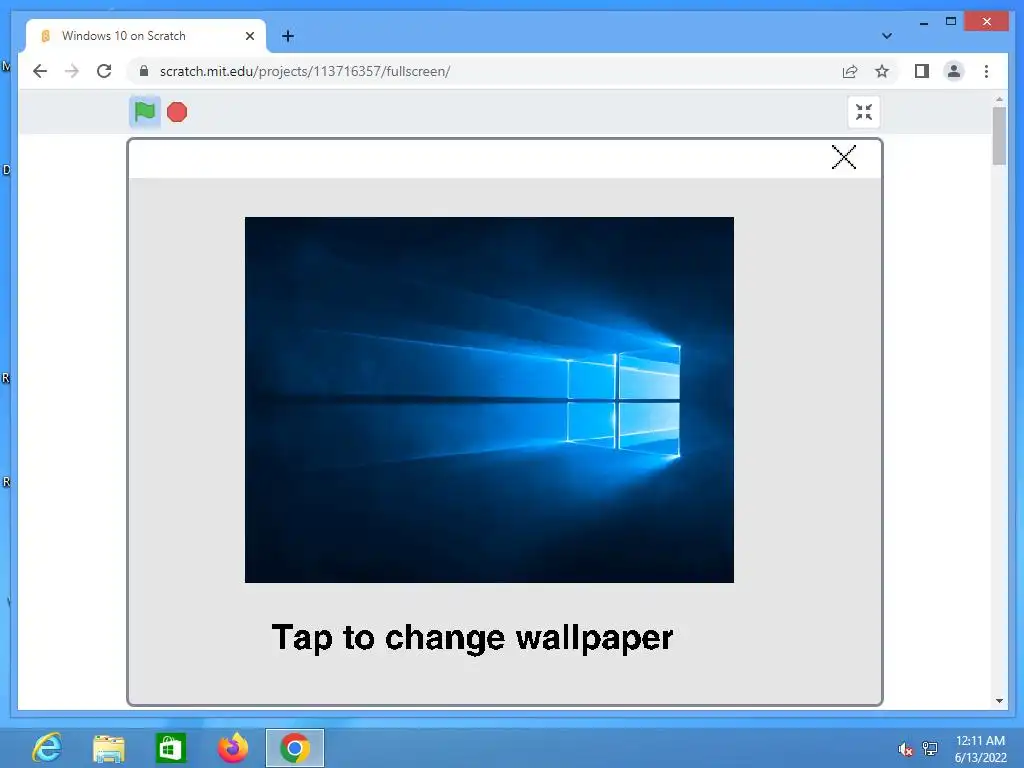This screenshot has width=1024, height=768.
Task: Open the Chrome side panel
Action: click(921, 71)
